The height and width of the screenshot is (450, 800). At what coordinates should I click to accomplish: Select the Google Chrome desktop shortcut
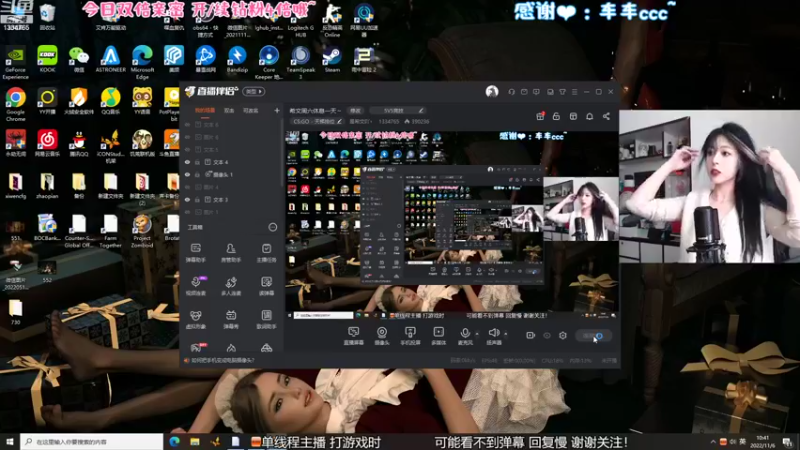[15, 104]
